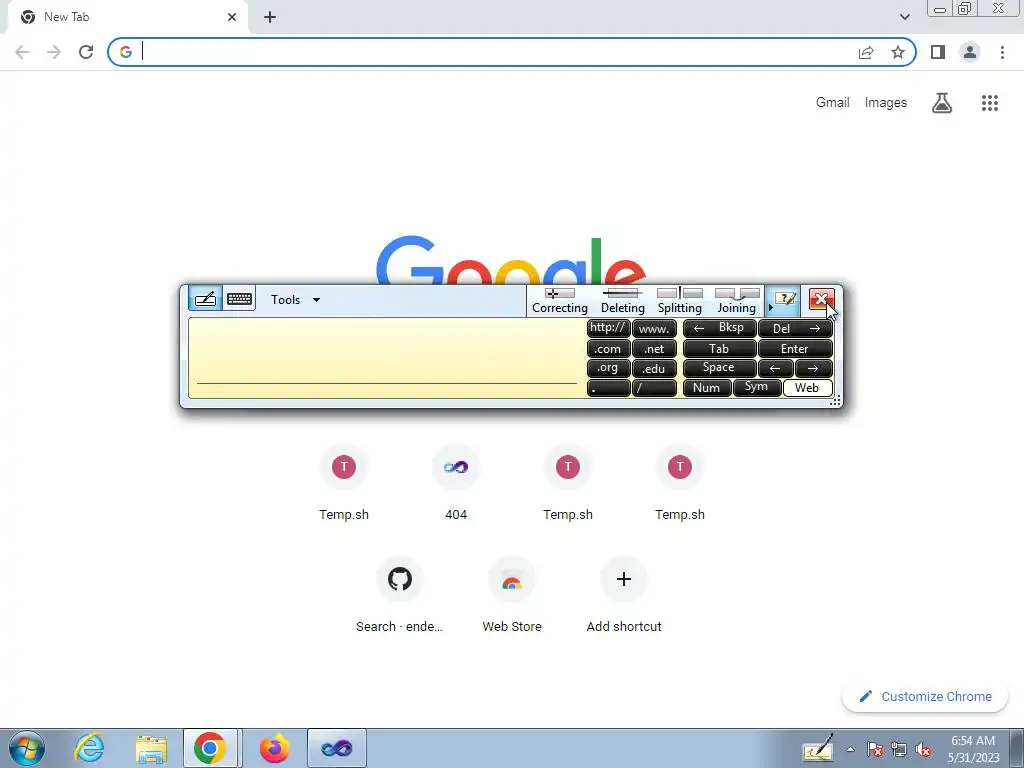The image size is (1024, 768).
Task: Tap the left arrow key beside Space
Action: tap(776, 368)
